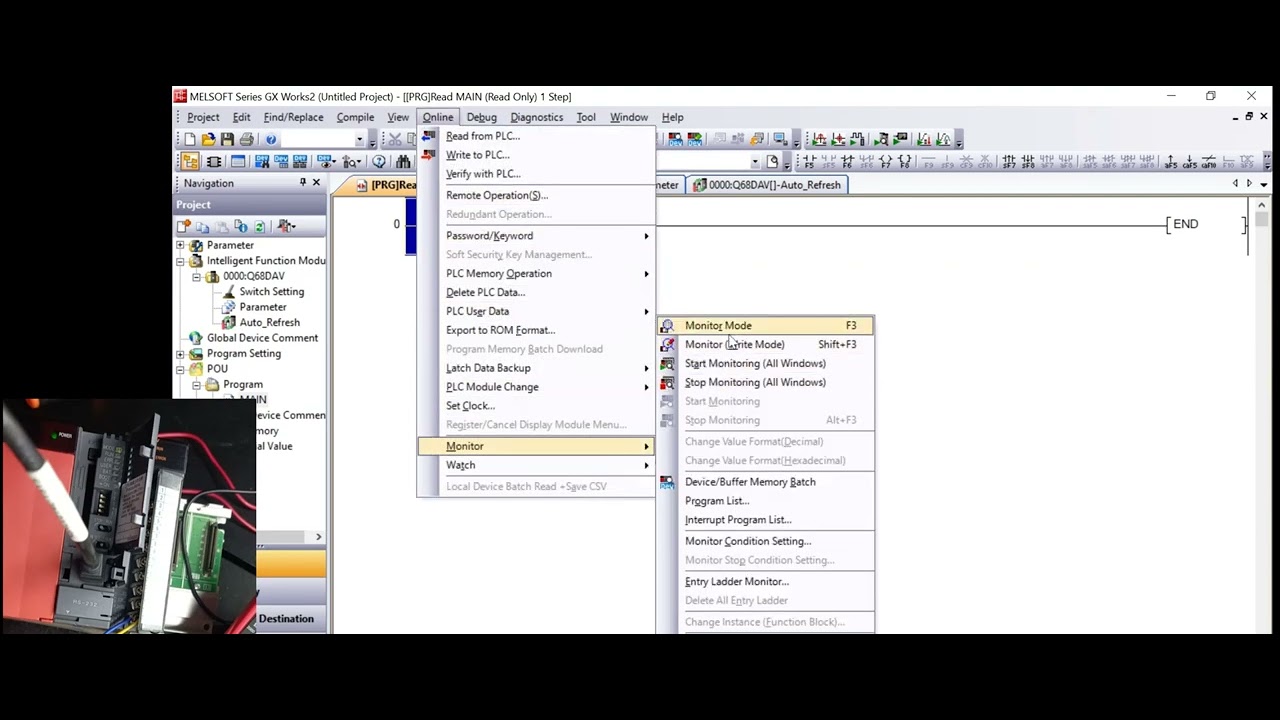
Task: Collapse the Intelligent Function Module node
Action: (180, 261)
